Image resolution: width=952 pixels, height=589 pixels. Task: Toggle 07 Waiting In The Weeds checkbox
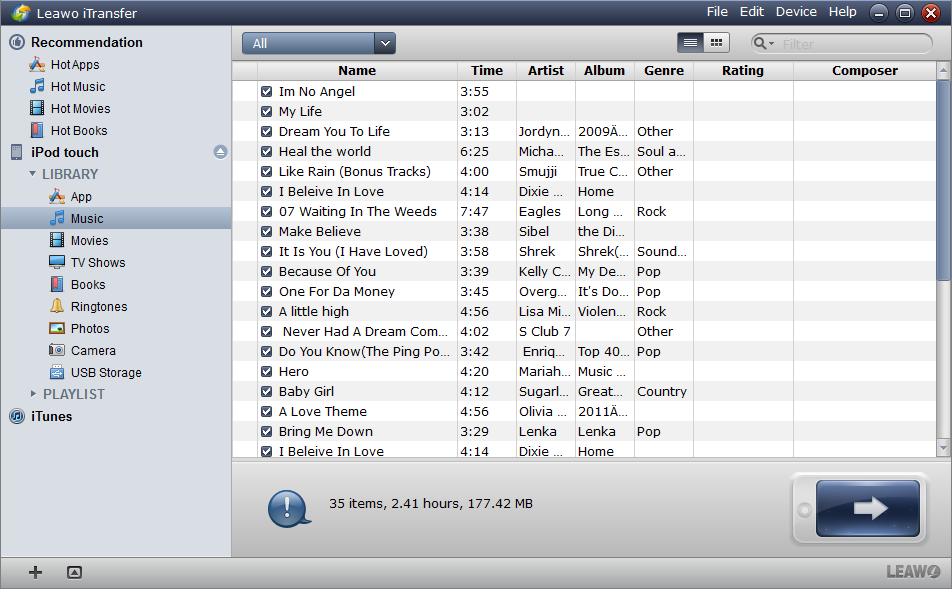(x=267, y=211)
